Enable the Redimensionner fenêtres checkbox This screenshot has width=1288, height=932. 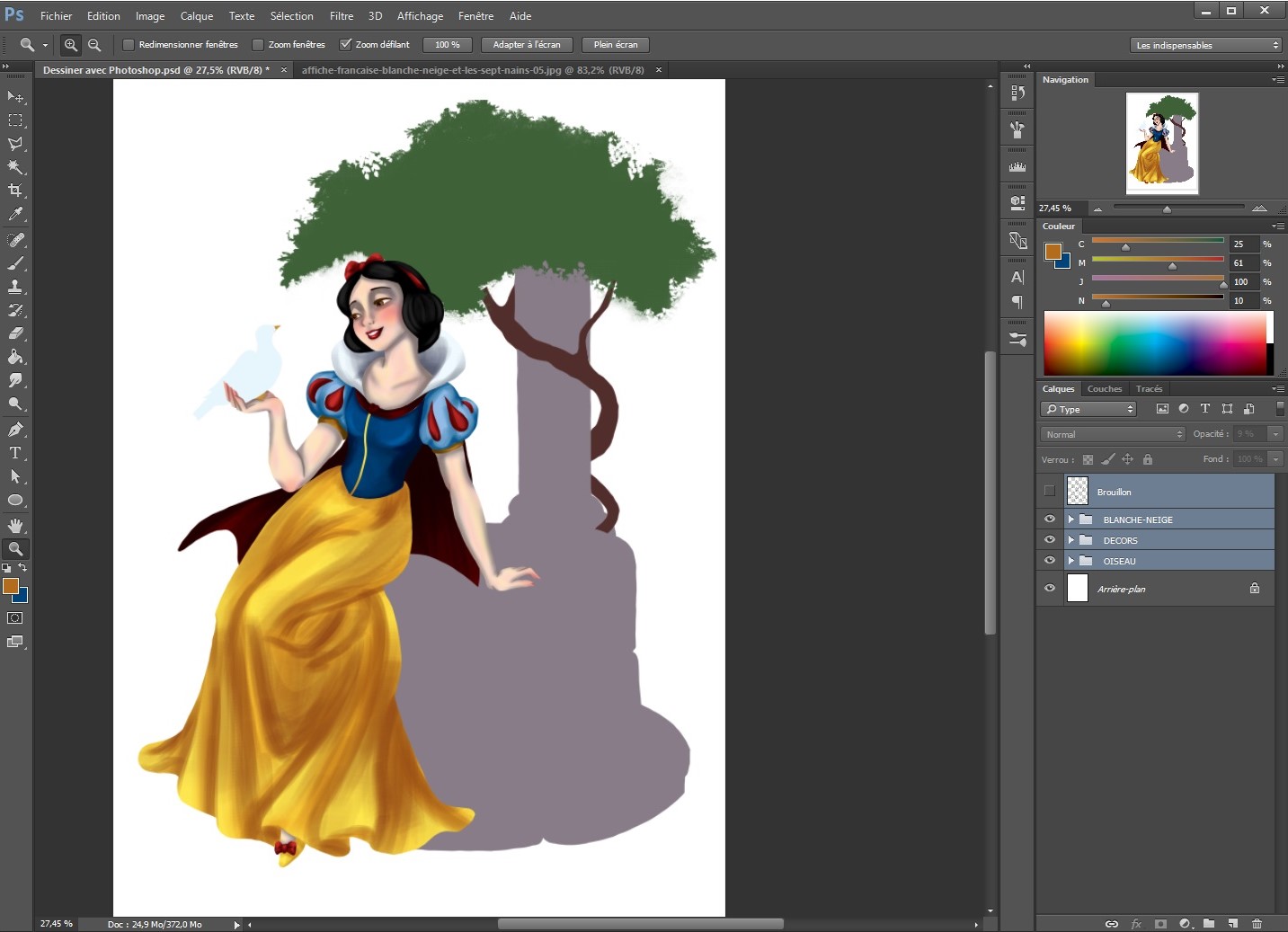pos(129,44)
